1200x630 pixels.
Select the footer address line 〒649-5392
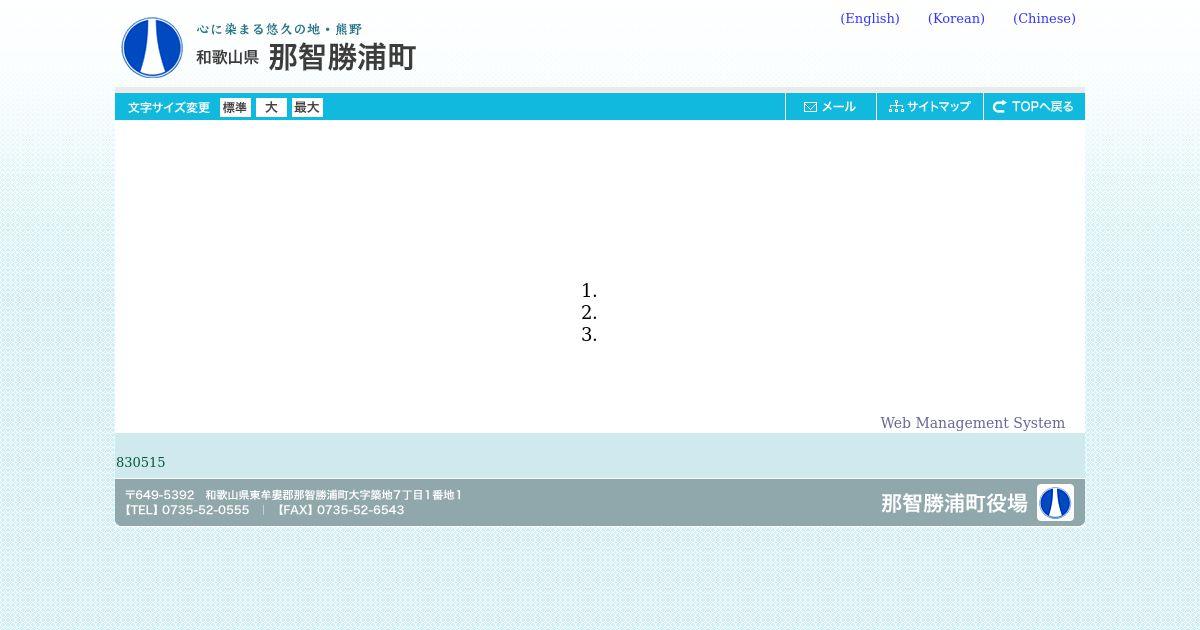click(x=293, y=495)
